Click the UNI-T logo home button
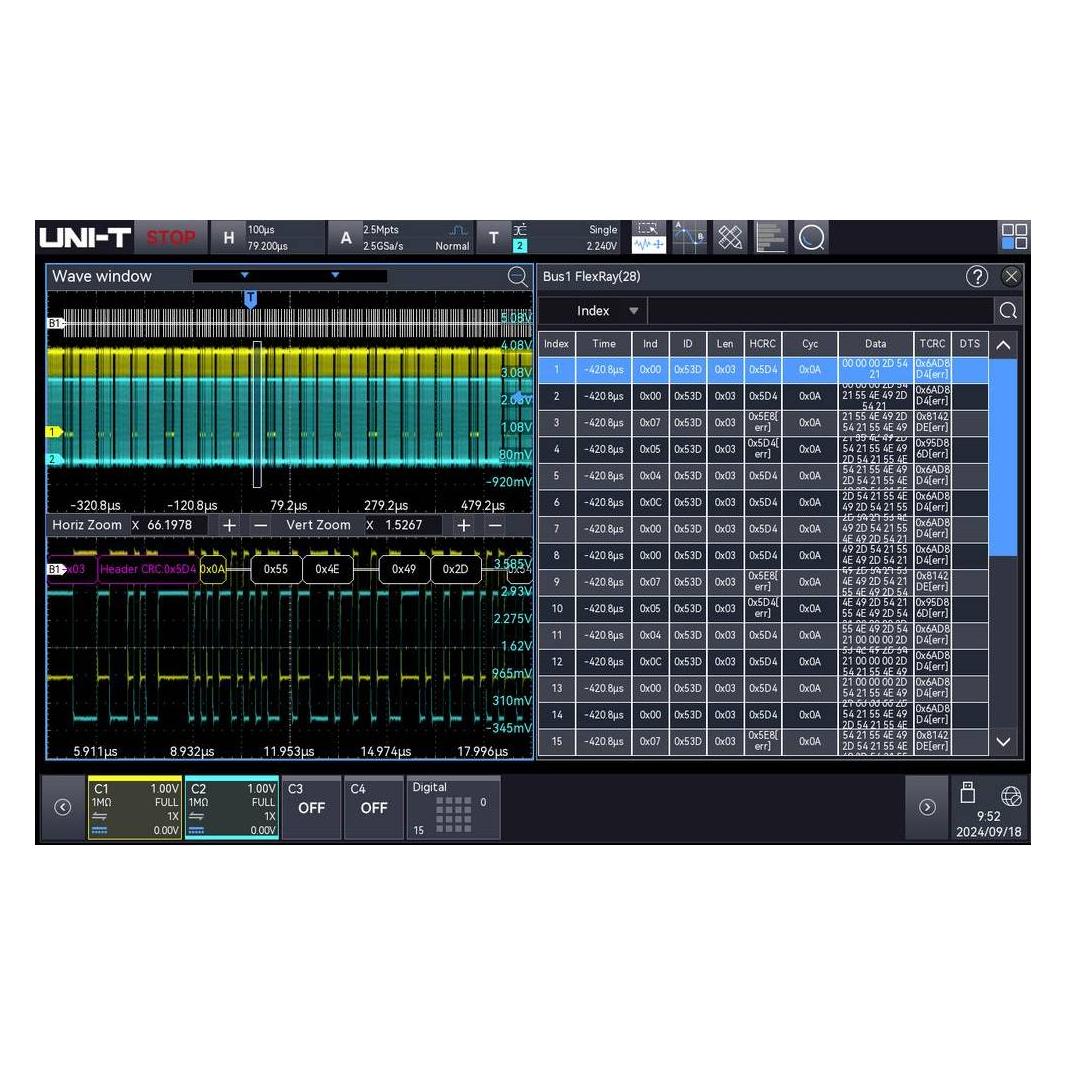The image size is (1066, 1066). 84,237
